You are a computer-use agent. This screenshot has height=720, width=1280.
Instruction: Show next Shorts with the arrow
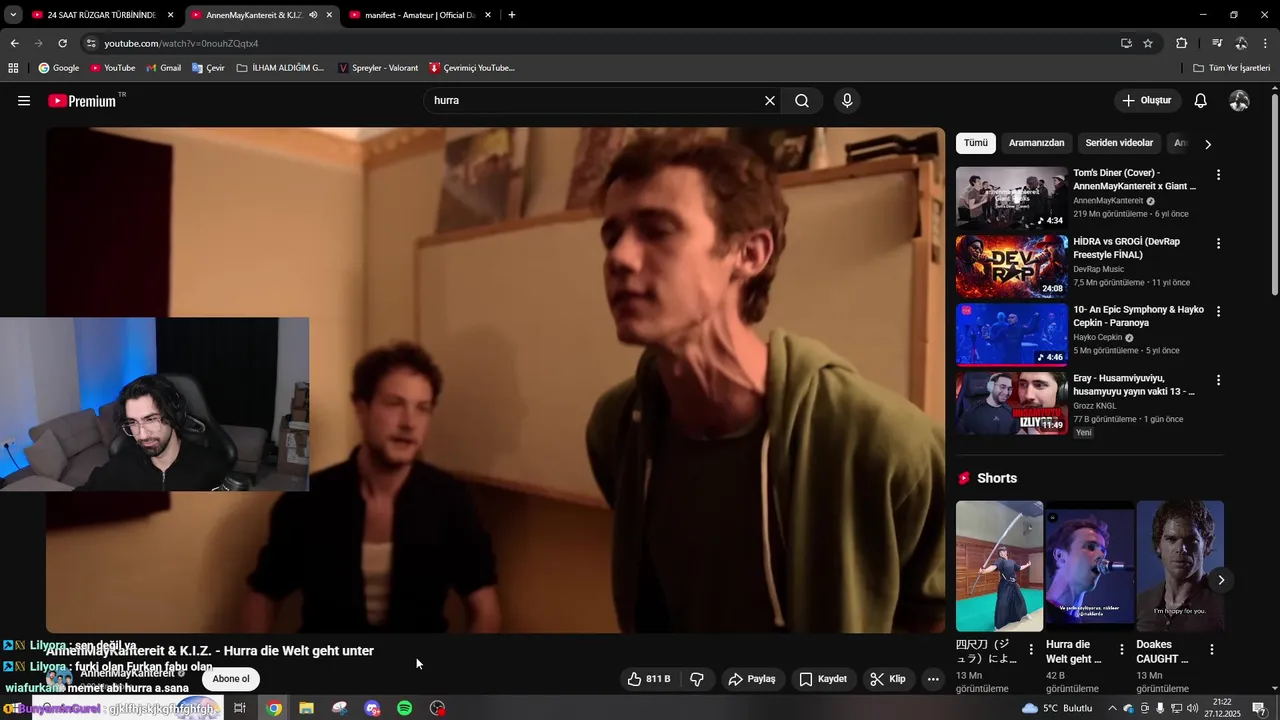(x=1221, y=580)
